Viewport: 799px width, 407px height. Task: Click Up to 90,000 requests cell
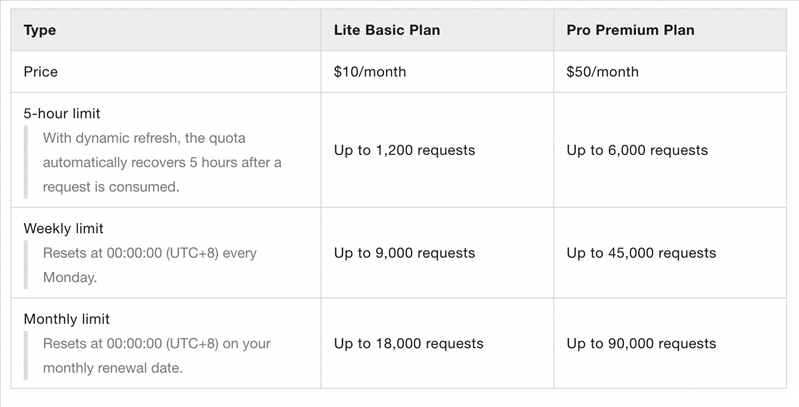(641, 343)
